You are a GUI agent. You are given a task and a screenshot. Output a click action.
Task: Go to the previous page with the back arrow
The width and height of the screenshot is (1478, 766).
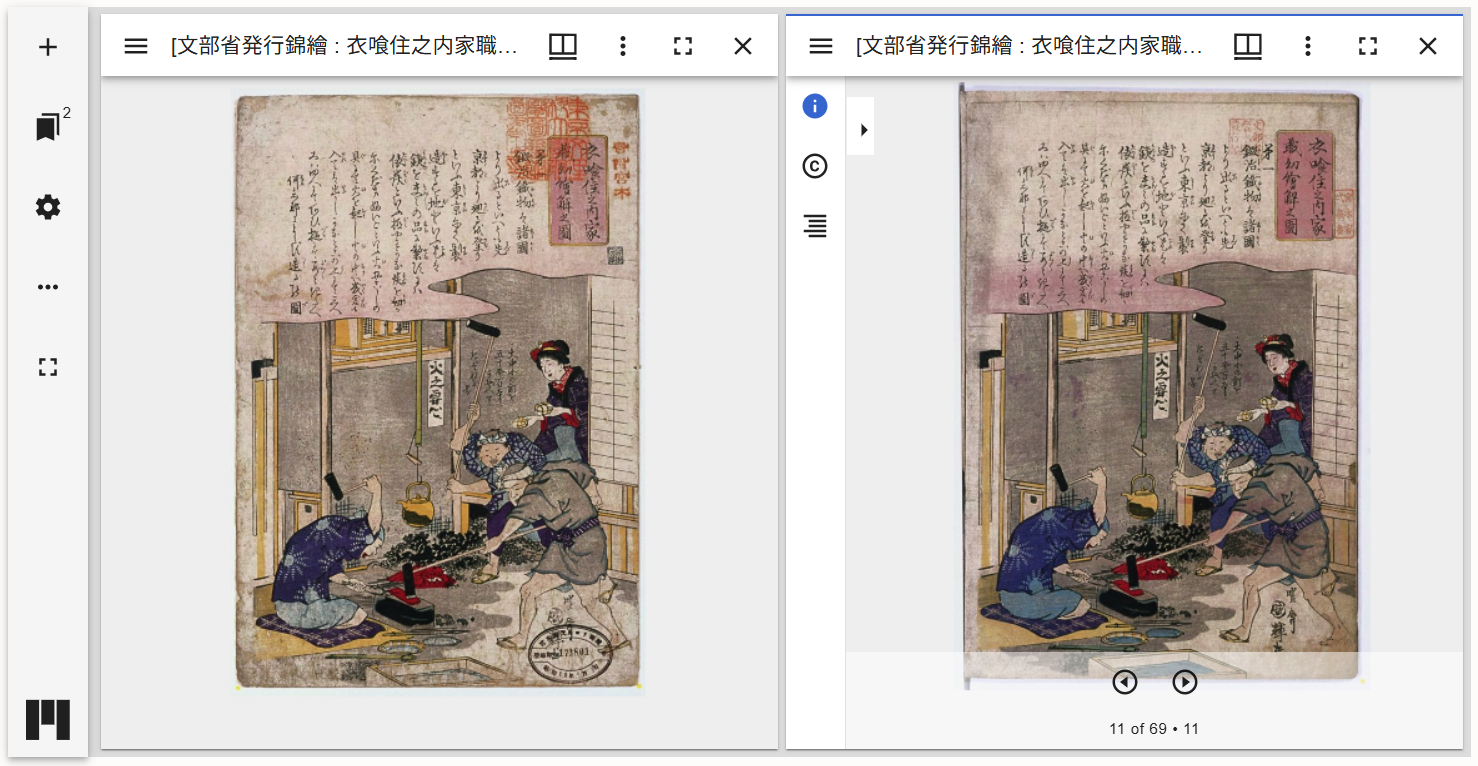[x=1124, y=682]
